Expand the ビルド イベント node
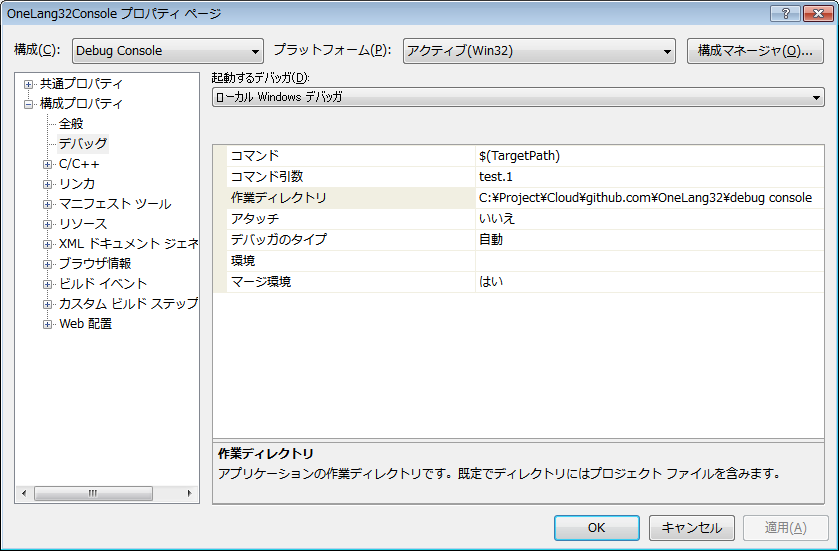The width and height of the screenshot is (839, 551). click(48, 284)
